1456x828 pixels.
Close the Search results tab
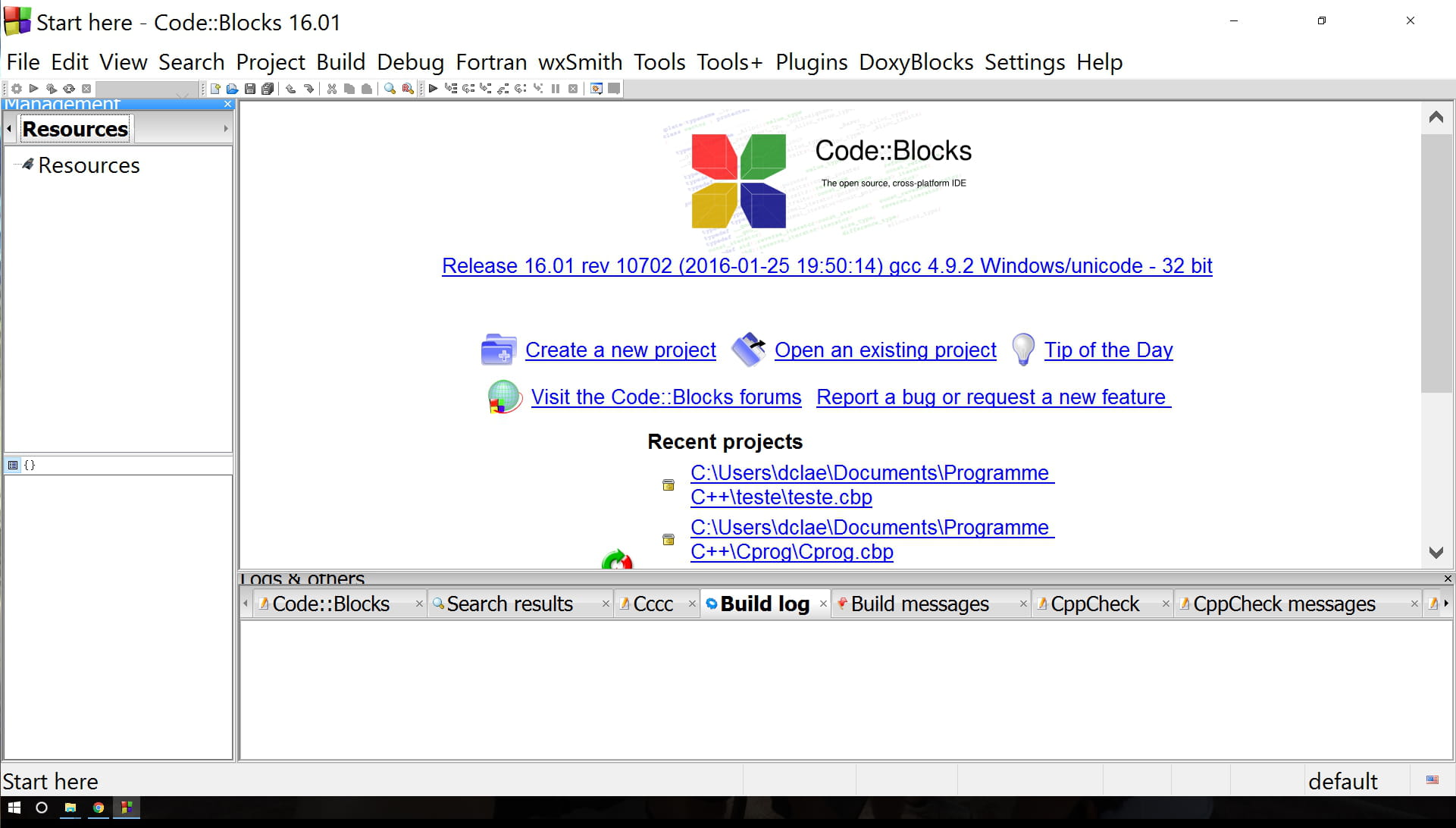[x=606, y=604]
